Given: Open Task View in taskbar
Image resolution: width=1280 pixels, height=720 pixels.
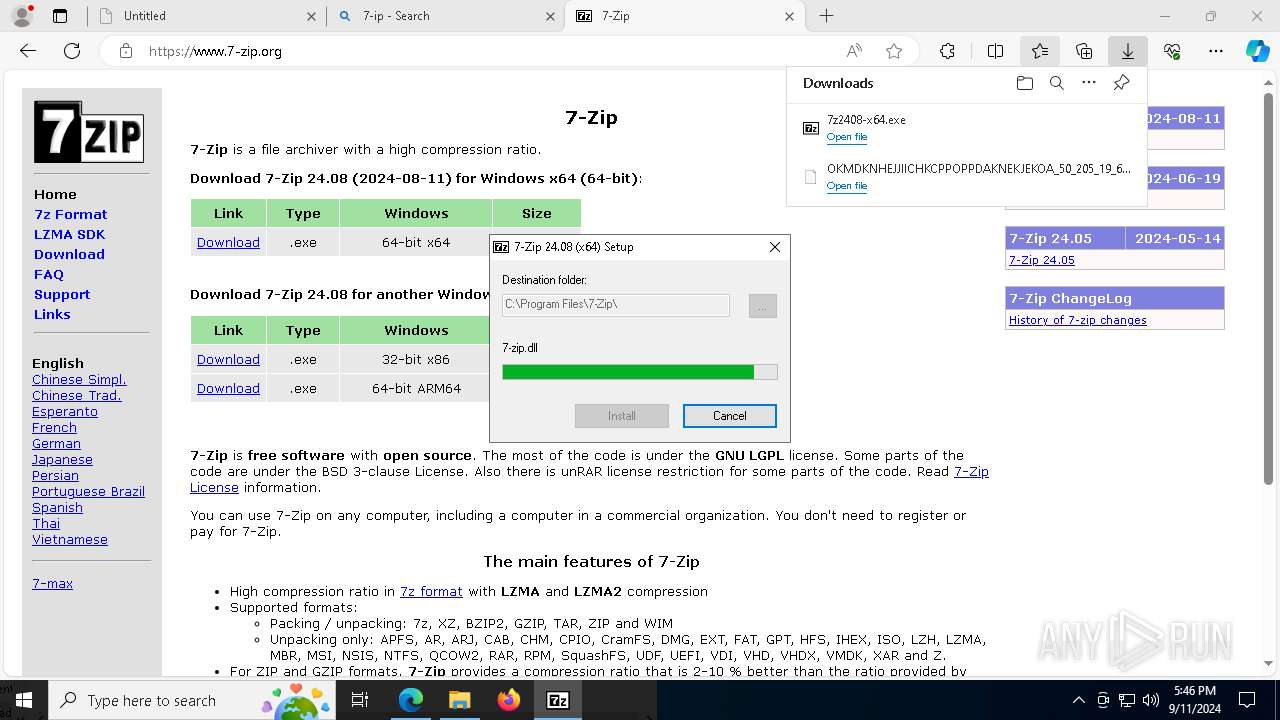Looking at the screenshot, I should pyautogui.click(x=360, y=700).
